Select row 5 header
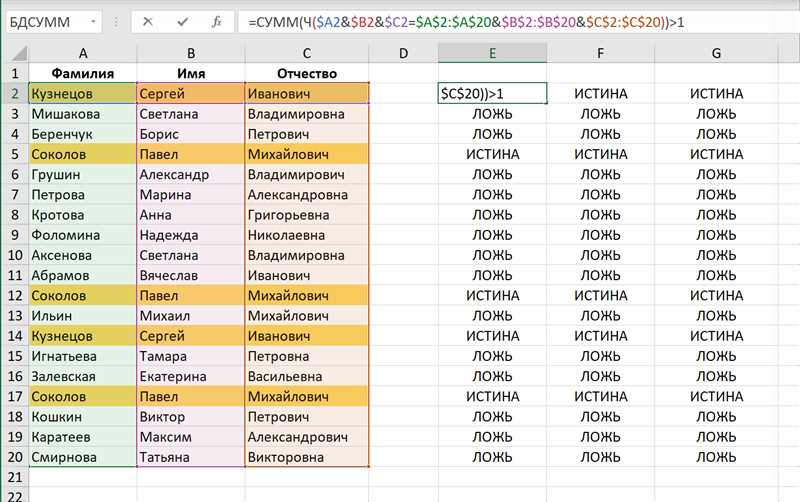This screenshot has height=502, width=800. point(15,154)
